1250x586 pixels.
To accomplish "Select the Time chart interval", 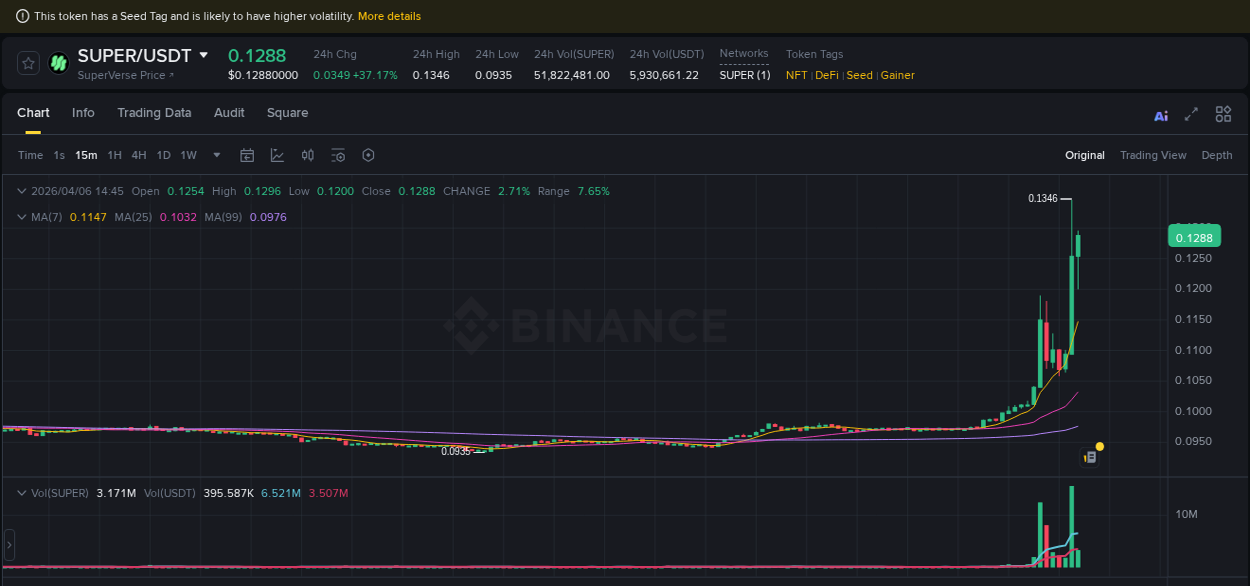I will 31,155.
